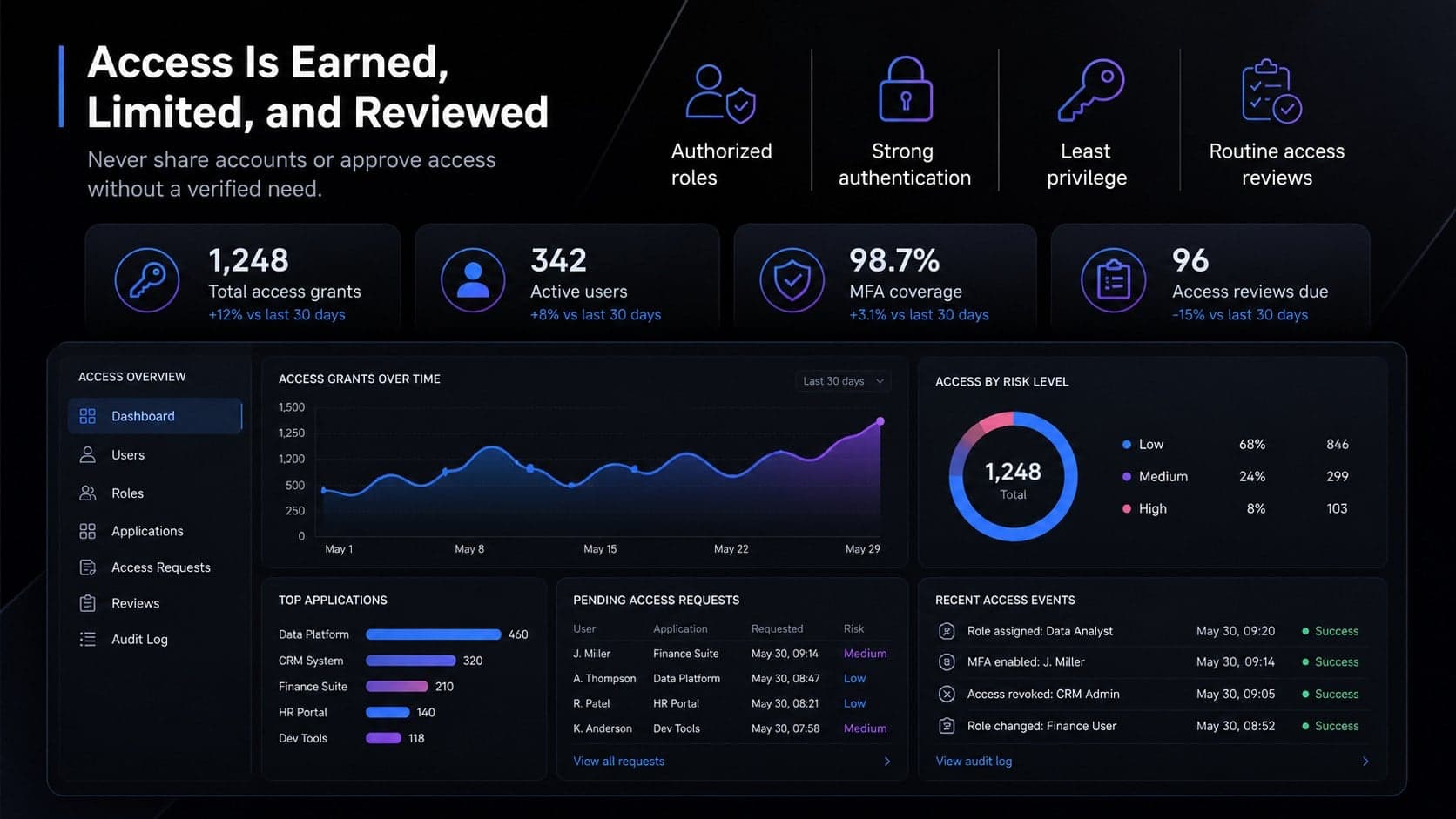Click the Role changed Finance User event icon
Viewport: 1456px width, 819px height.
tap(947, 726)
